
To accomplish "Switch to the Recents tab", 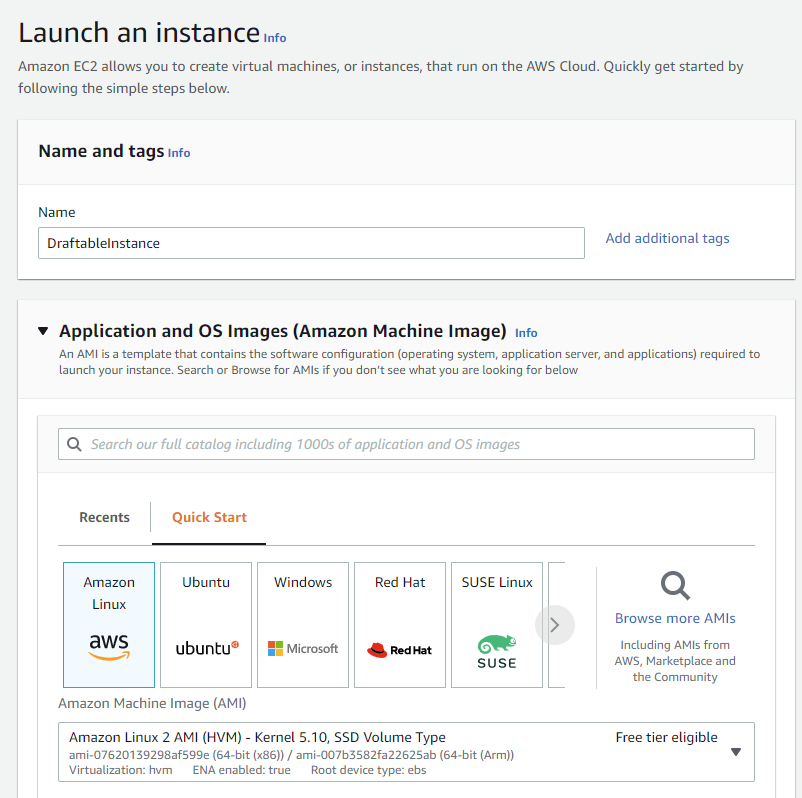I will 104,517.
